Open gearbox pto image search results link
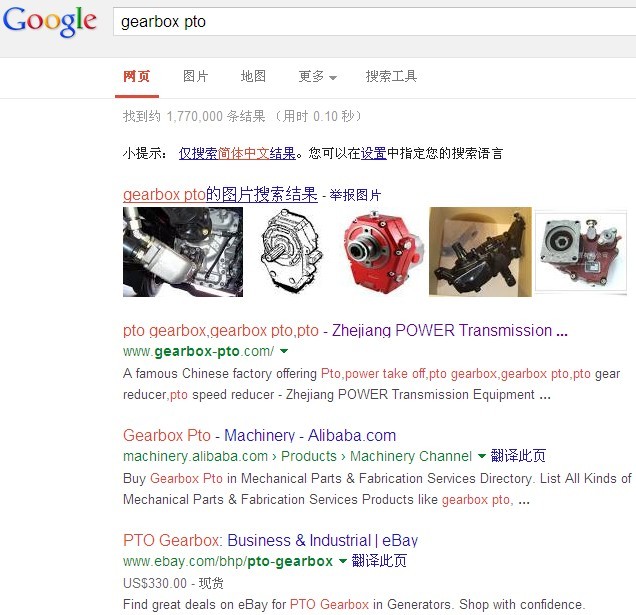The image size is (636, 615). (x=220, y=194)
